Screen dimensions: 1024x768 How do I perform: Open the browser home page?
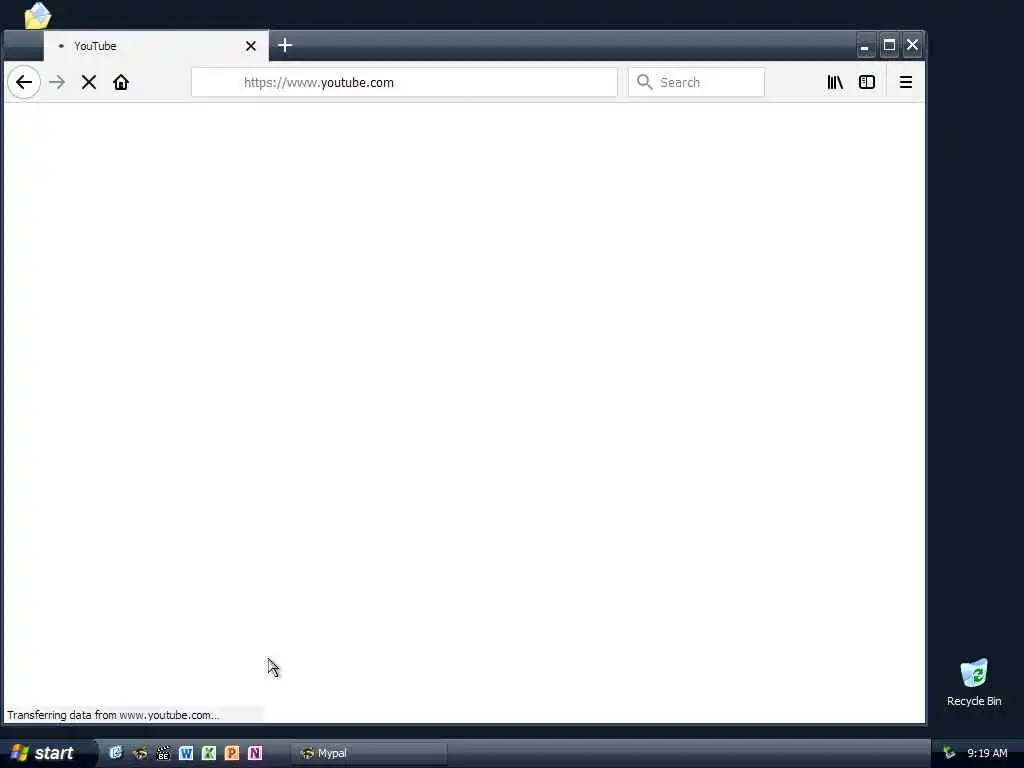[121, 82]
